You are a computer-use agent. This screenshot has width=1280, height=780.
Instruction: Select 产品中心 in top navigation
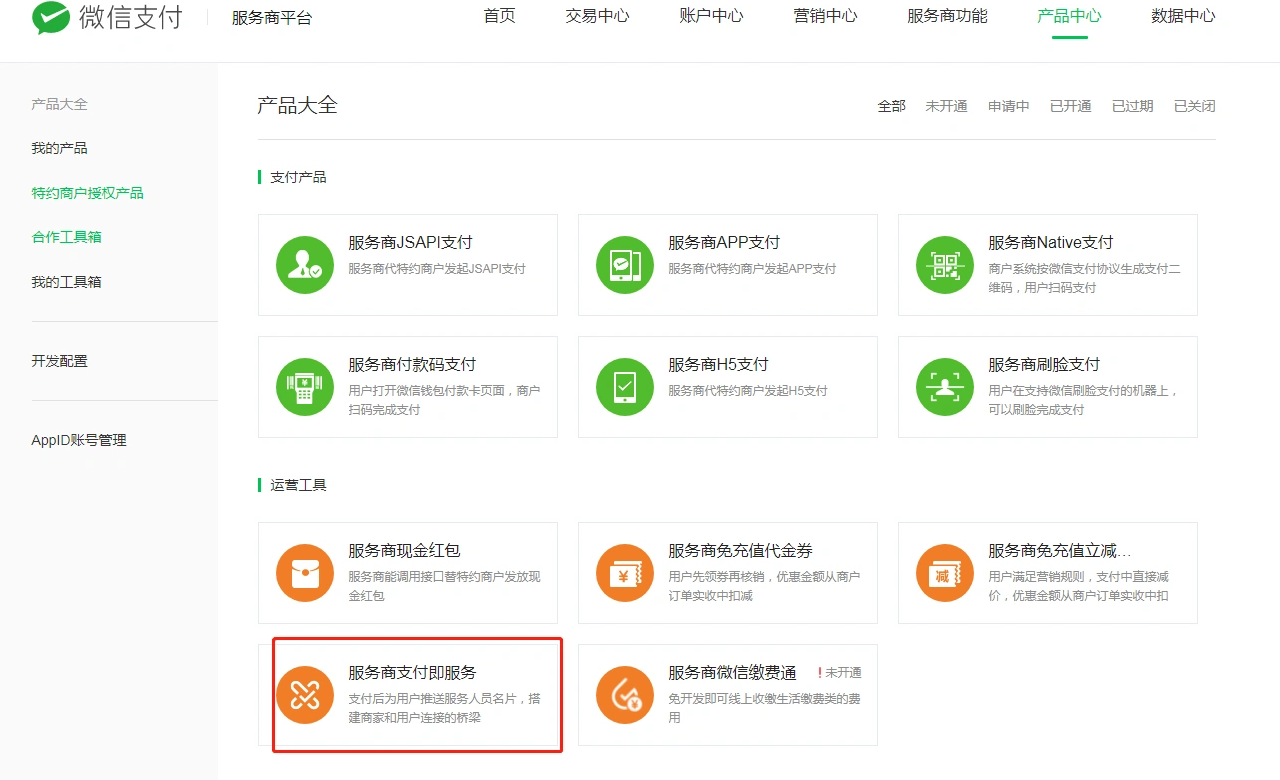pos(1069,16)
